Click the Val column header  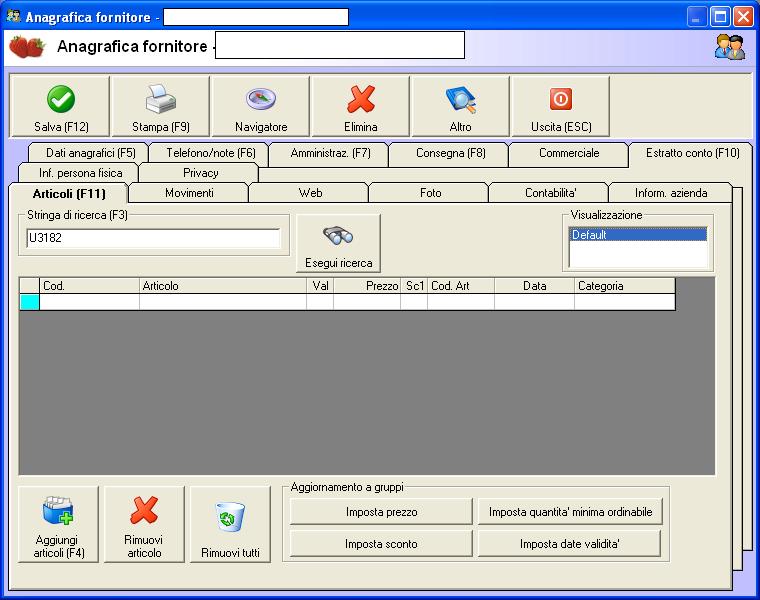click(x=320, y=286)
